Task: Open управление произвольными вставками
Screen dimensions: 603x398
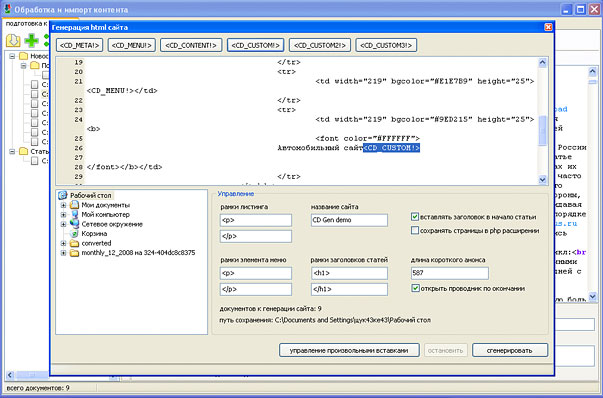Action: click(x=349, y=350)
